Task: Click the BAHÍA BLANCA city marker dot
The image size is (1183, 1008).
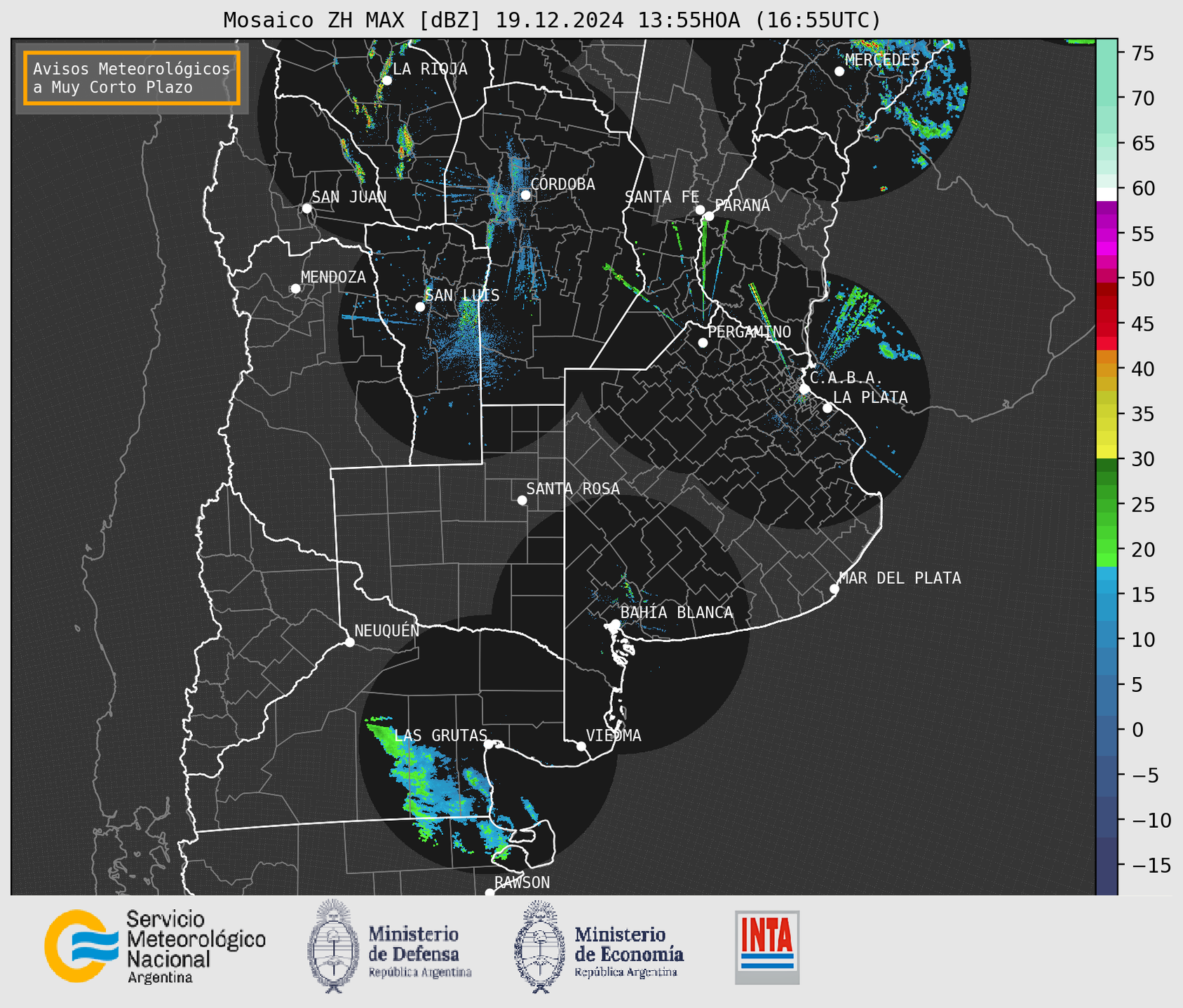Action: coord(616,624)
